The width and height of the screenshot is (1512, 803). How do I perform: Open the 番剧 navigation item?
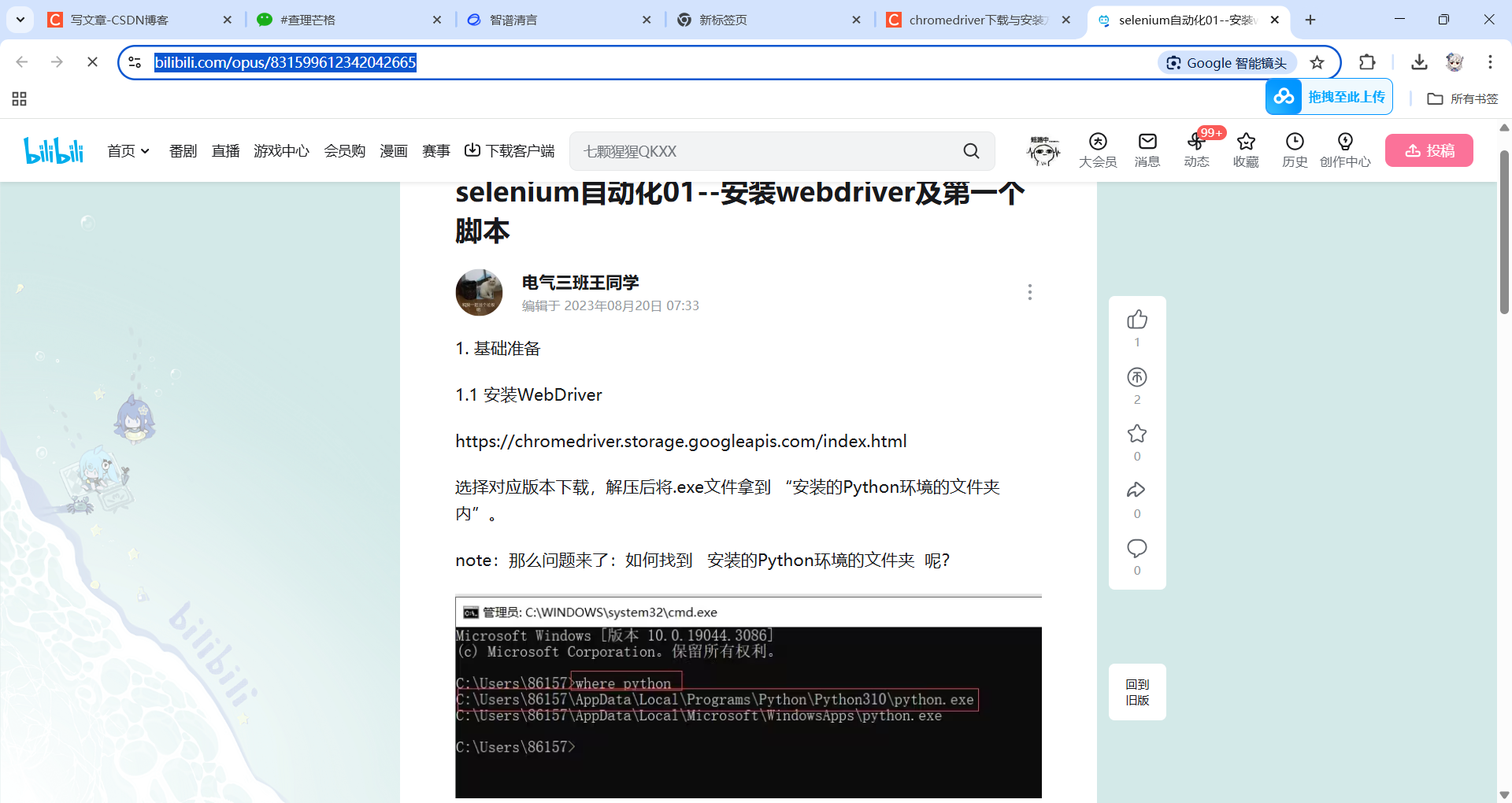[183, 151]
